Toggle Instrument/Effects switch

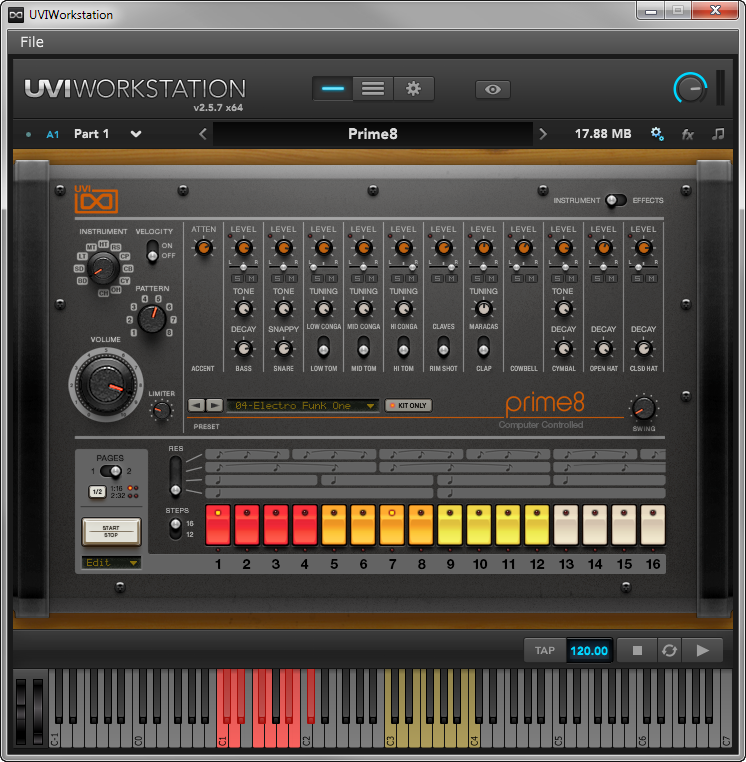615,200
